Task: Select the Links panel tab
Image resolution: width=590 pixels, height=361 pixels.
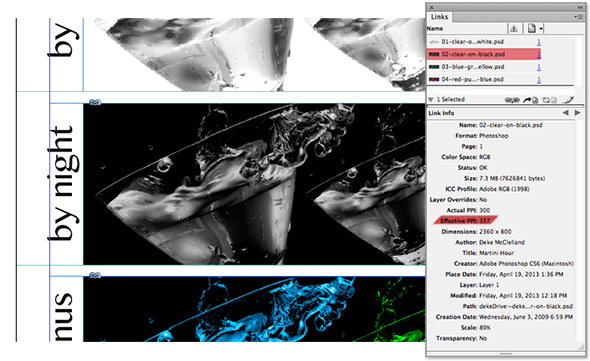Action: 439,17
